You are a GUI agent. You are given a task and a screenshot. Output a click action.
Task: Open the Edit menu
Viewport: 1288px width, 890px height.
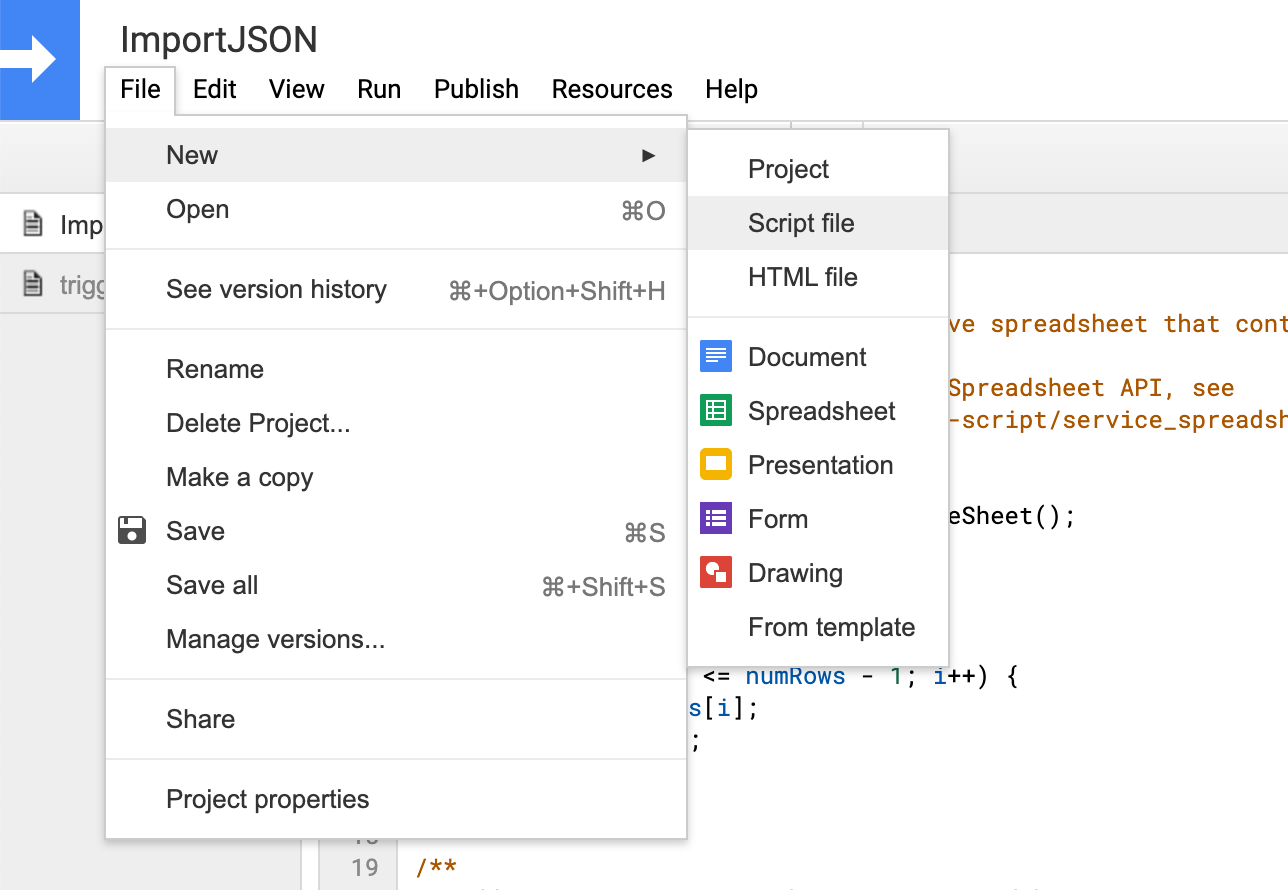(214, 90)
